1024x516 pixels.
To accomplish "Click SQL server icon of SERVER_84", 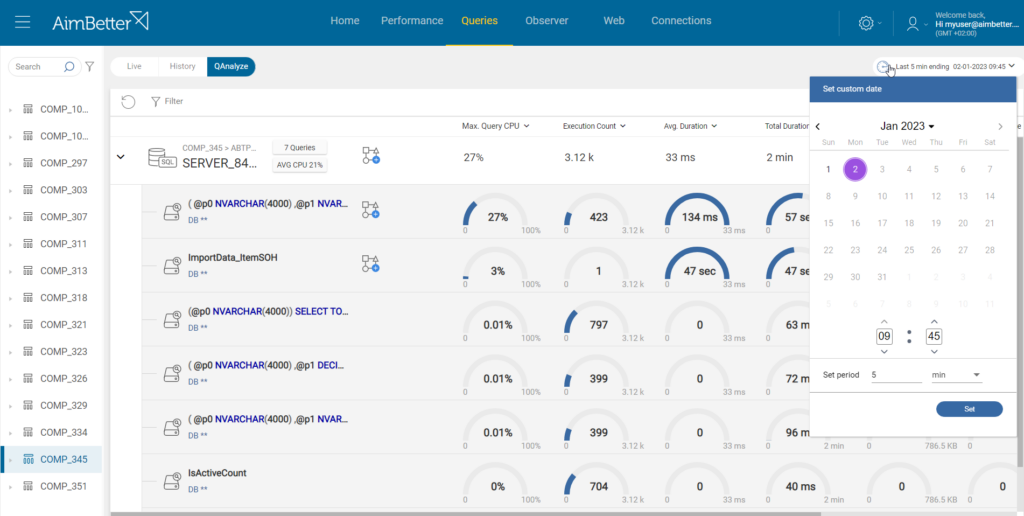I will click(x=161, y=157).
